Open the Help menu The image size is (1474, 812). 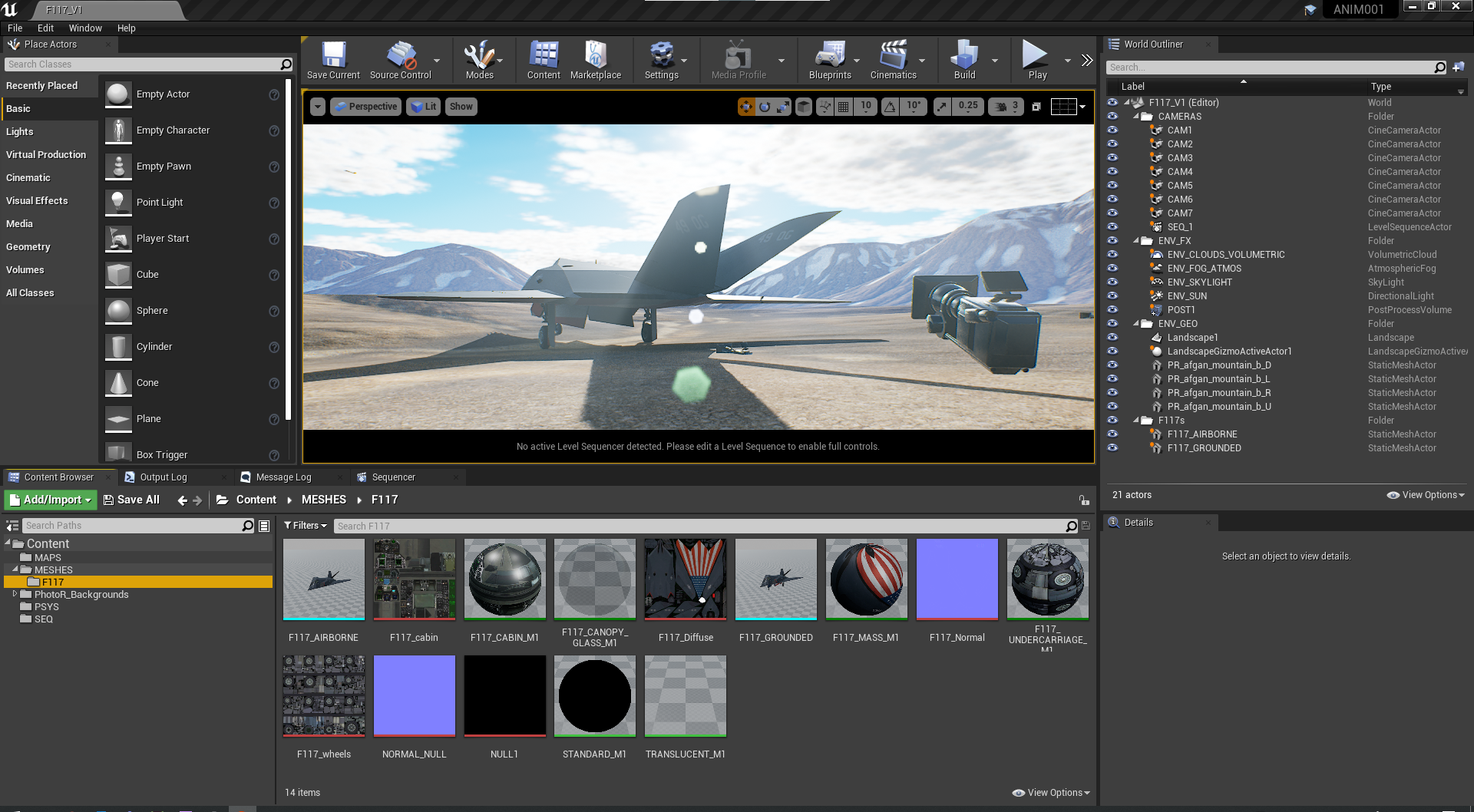pos(127,28)
